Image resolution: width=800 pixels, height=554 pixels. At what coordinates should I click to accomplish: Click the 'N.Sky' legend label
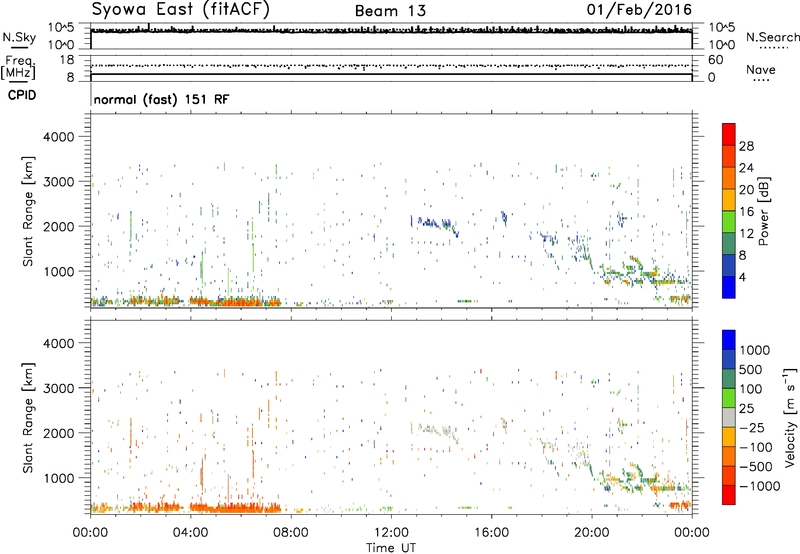[19, 37]
